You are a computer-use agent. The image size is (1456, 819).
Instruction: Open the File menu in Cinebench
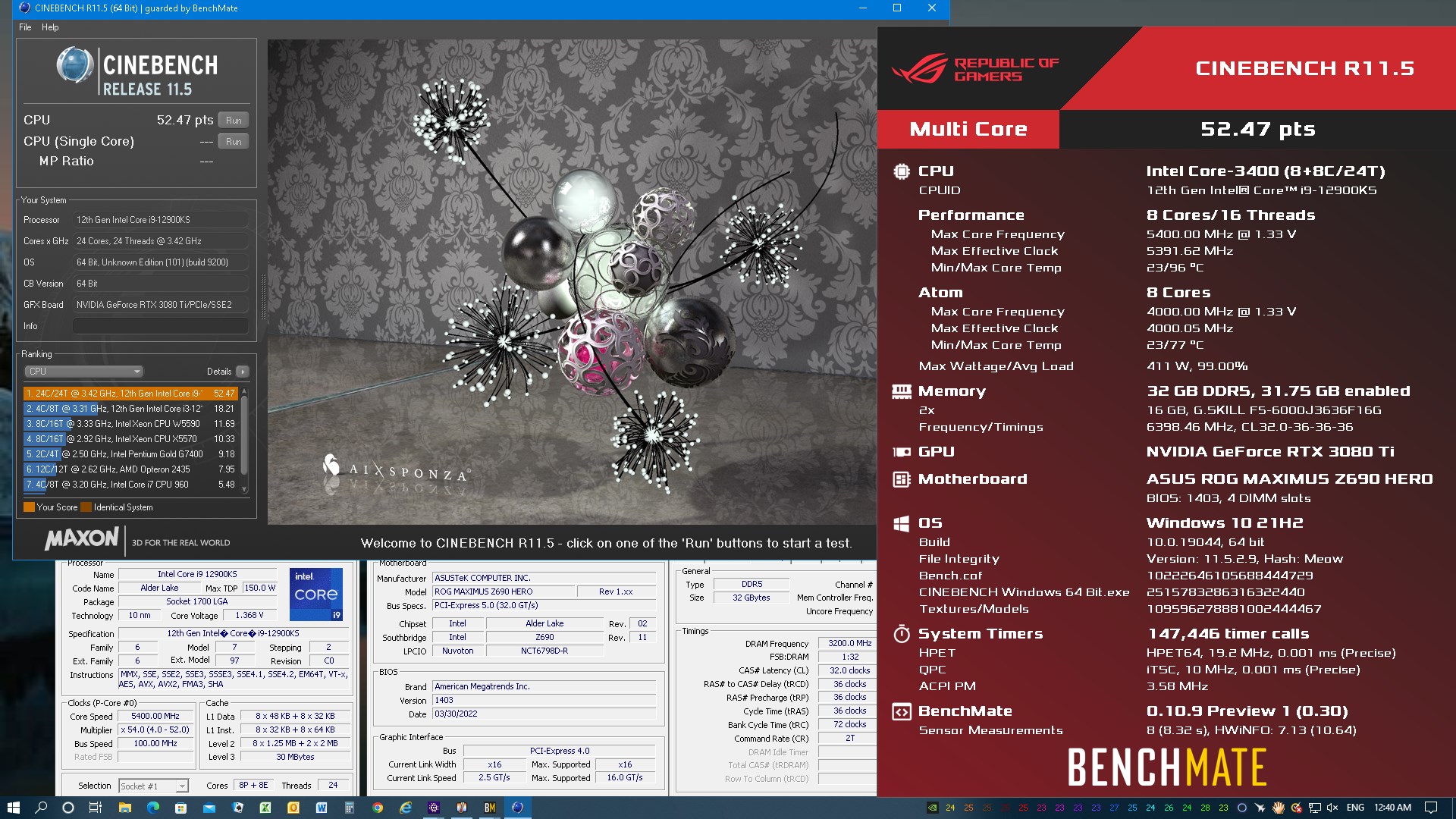click(x=25, y=27)
